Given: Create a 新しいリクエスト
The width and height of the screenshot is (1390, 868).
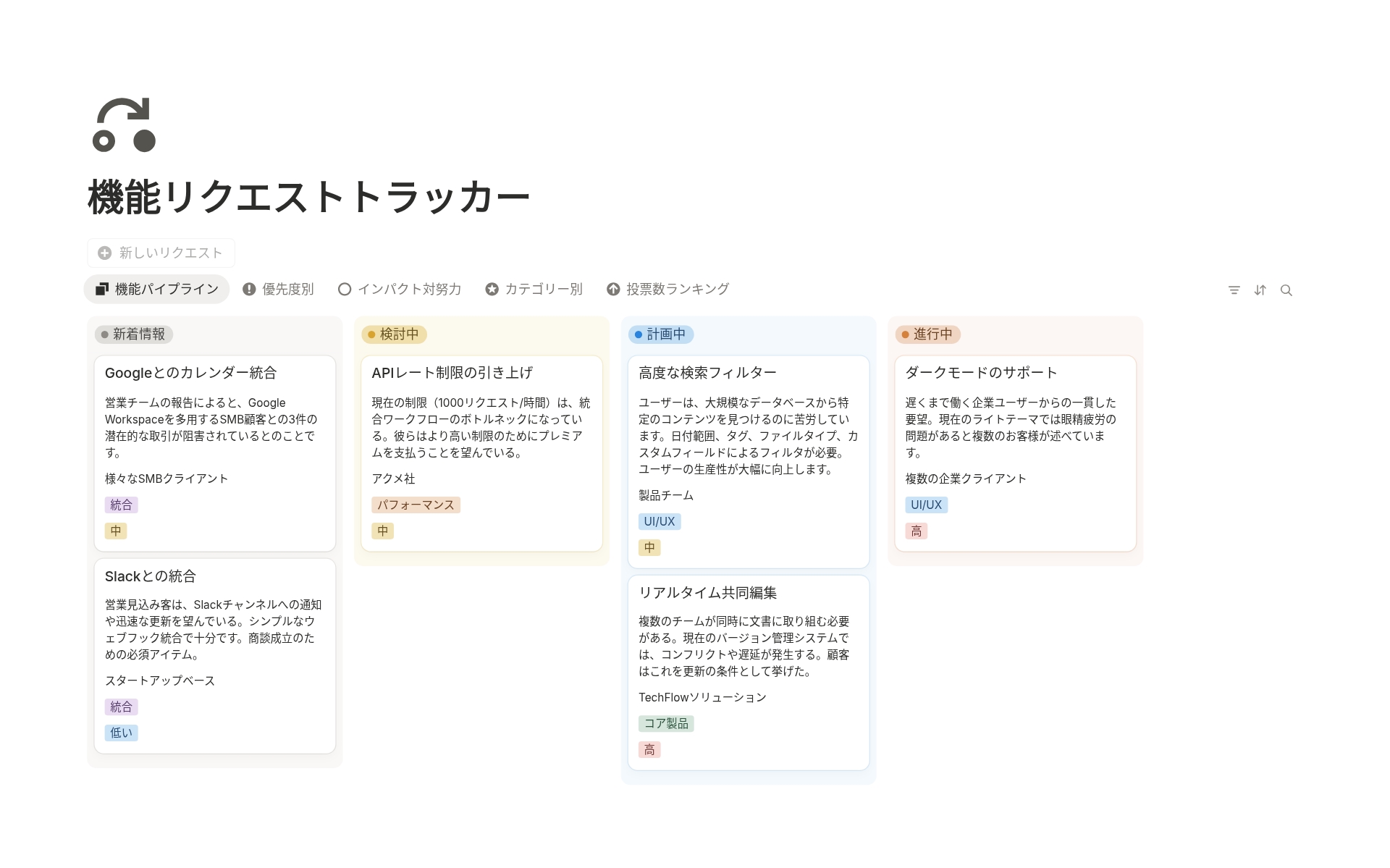Looking at the screenshot, I should tap(161, 253).
